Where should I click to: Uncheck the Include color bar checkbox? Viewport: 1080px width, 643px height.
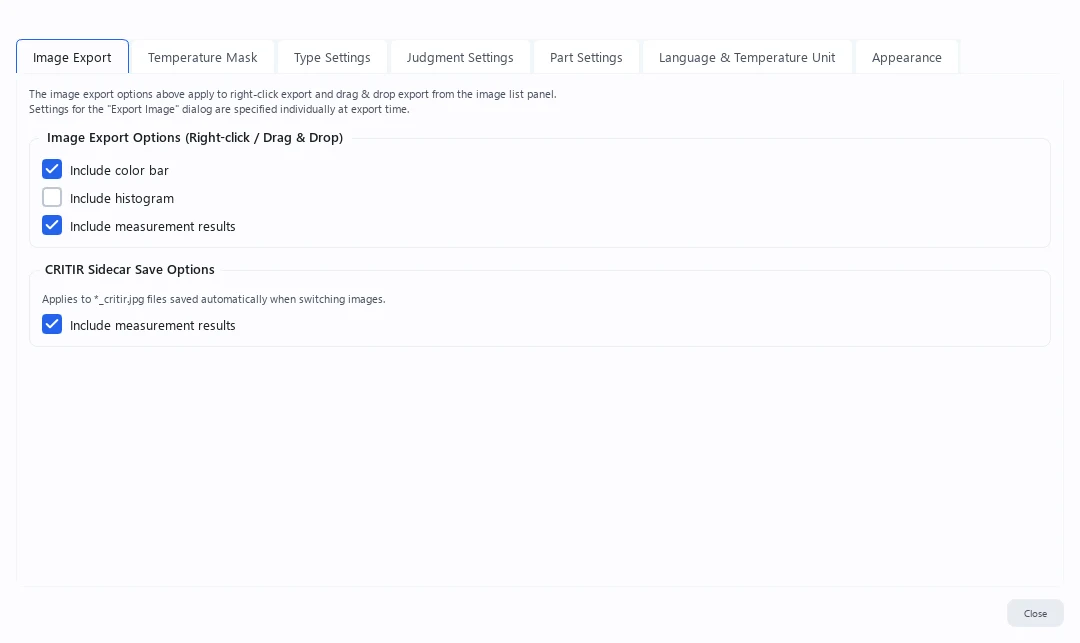[x=52, y=169]
